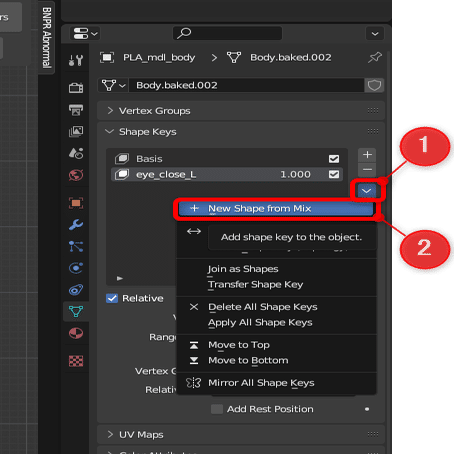
Task: Click the Vertex Groups panel drag grip
Action: pos(373,110)
